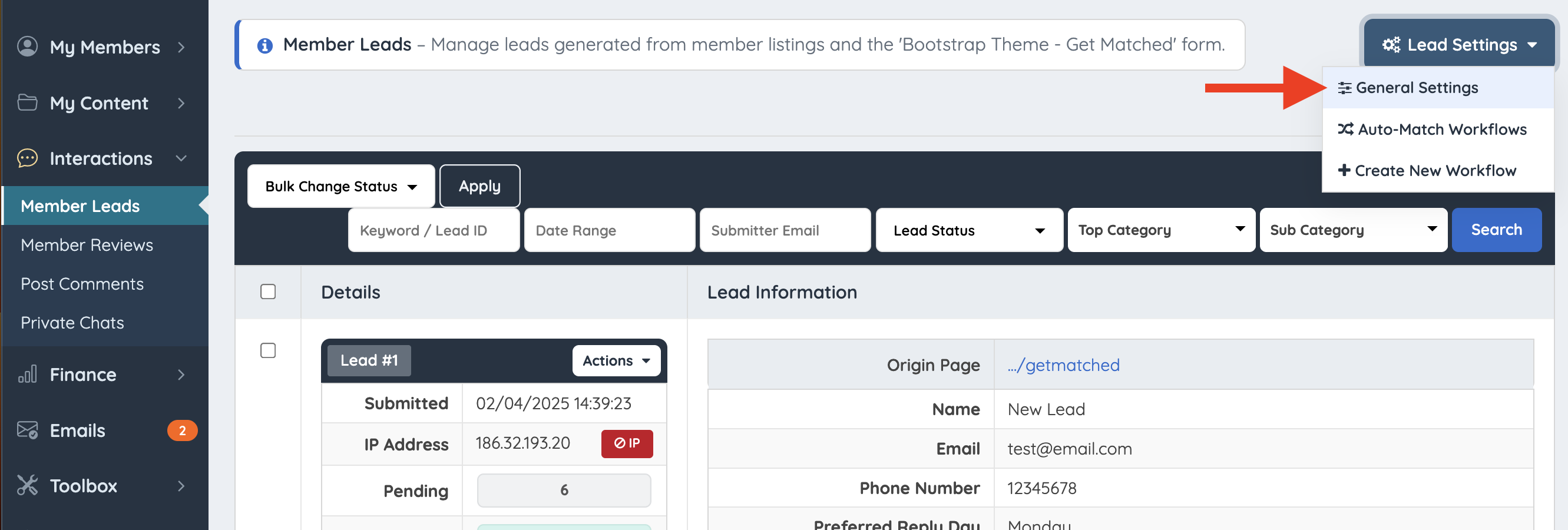The height and width of the screenshot is (530, 1568).
Task: Expand the My Members sidebar chevron
Action: click(181, 47)
